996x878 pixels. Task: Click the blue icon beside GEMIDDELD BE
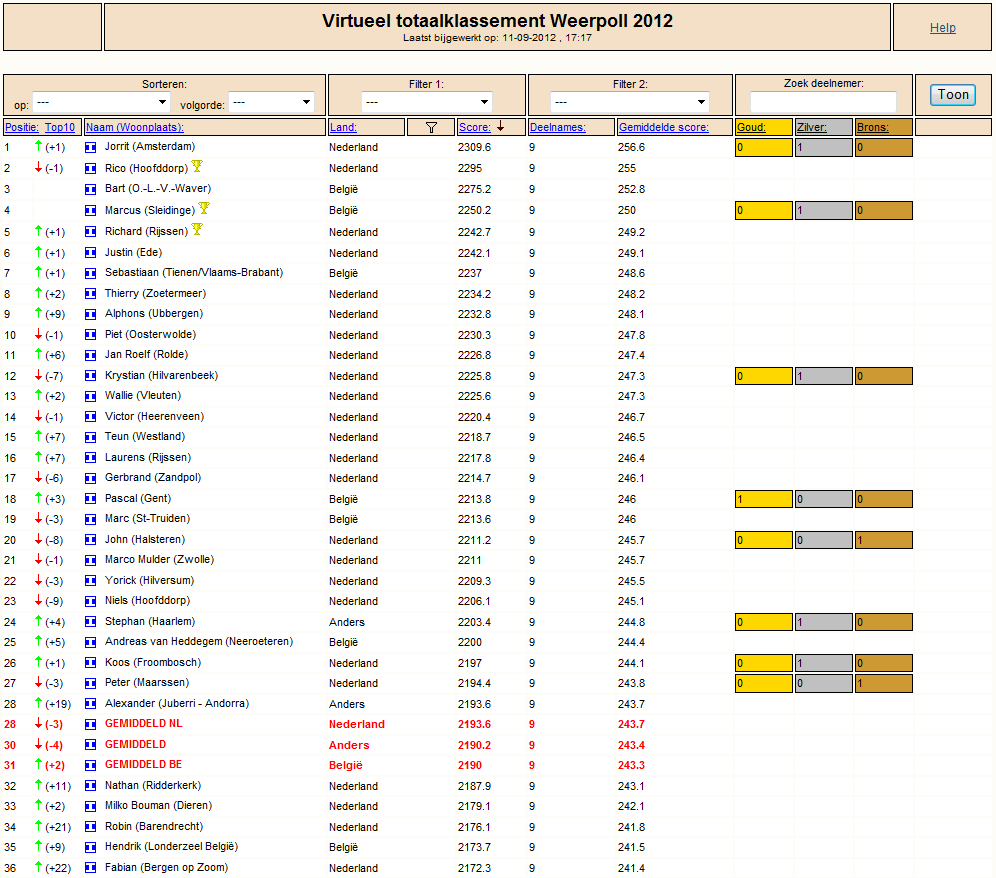(x=91, y=765)
